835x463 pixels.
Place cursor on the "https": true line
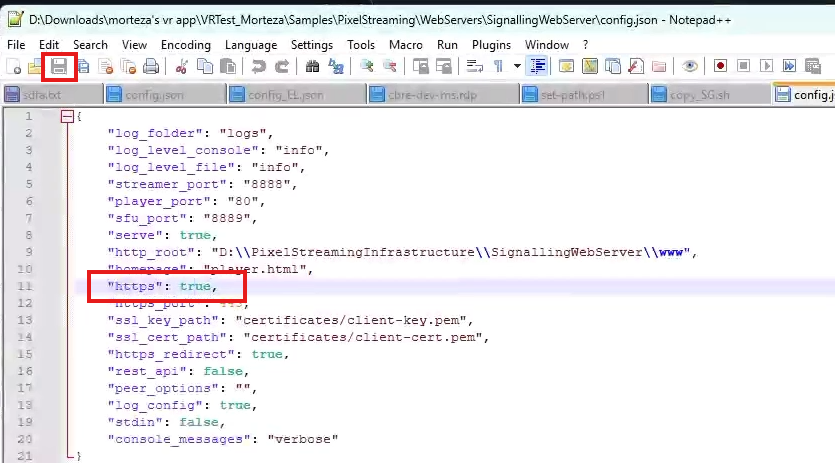pos(300,286)
